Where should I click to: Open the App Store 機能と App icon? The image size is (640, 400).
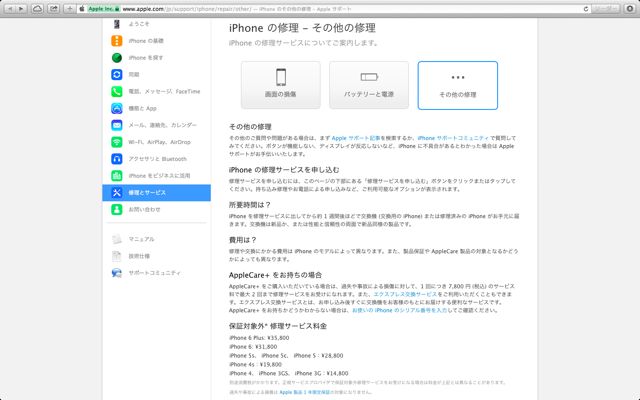117,108
